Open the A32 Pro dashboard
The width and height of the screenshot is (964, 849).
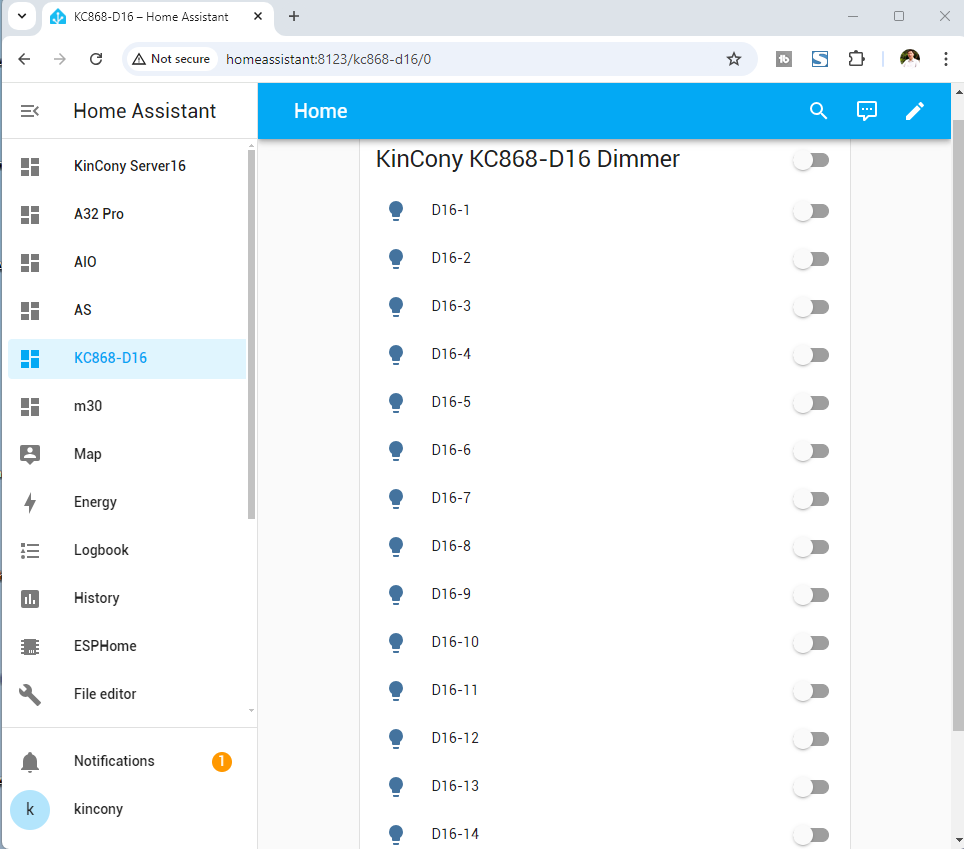point(99,214)
